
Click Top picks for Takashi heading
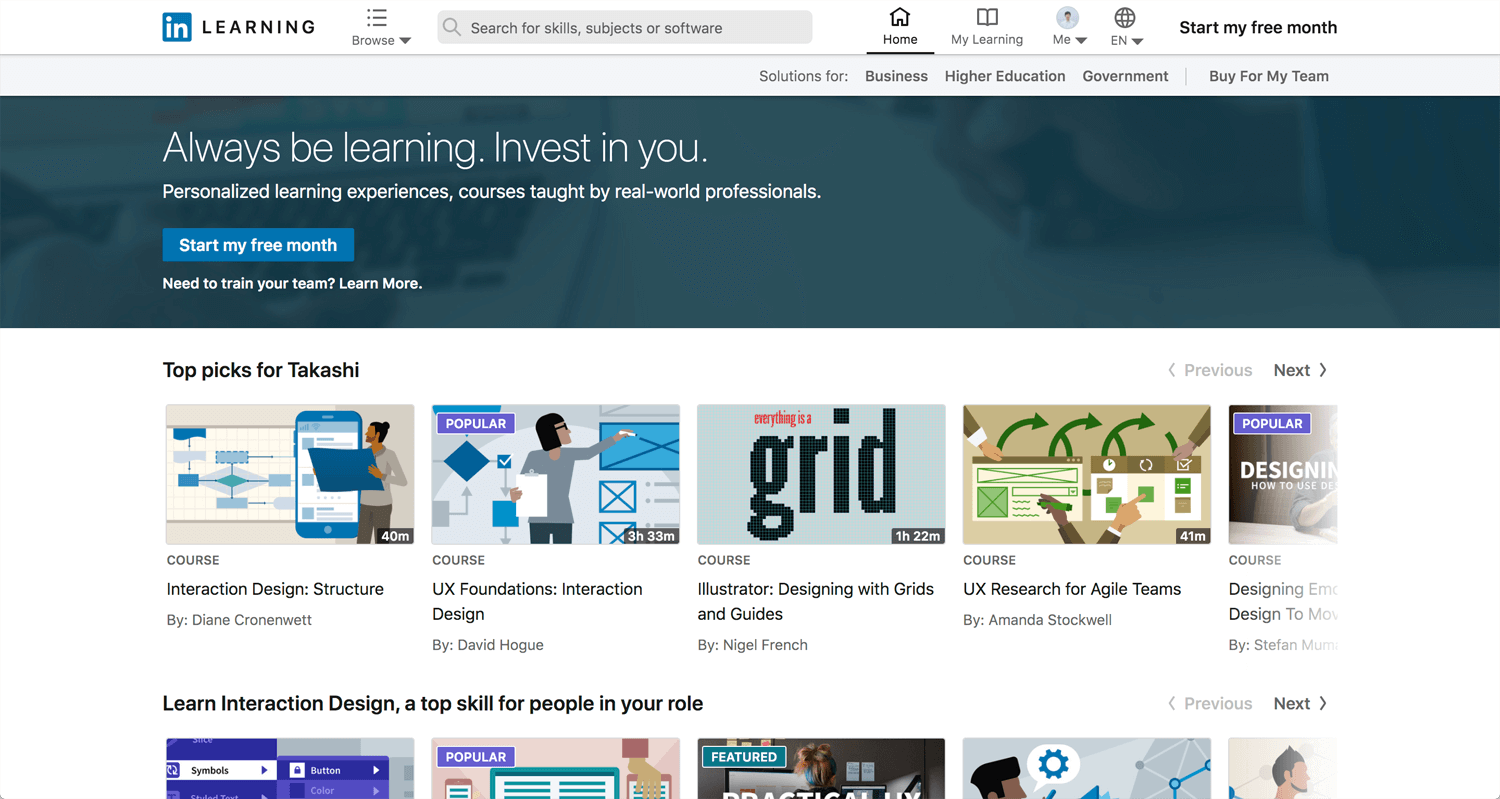[261, 370]
